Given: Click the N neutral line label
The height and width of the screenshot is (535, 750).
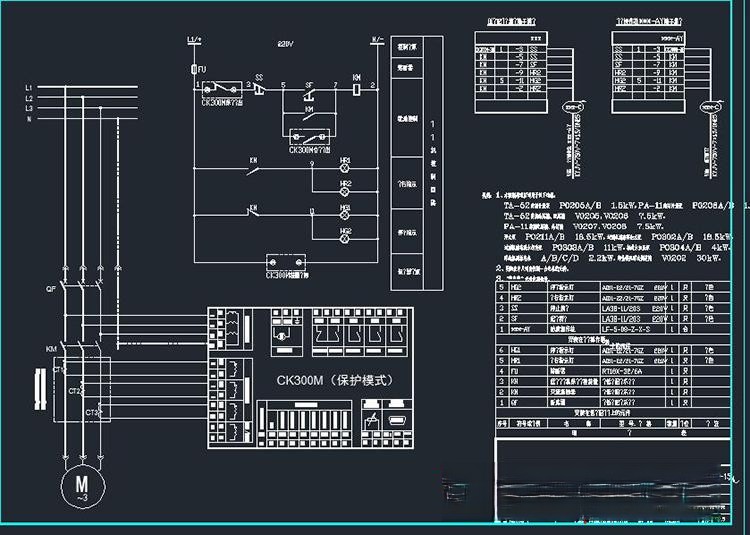Looking at the screenshot, I should point(29,119).
